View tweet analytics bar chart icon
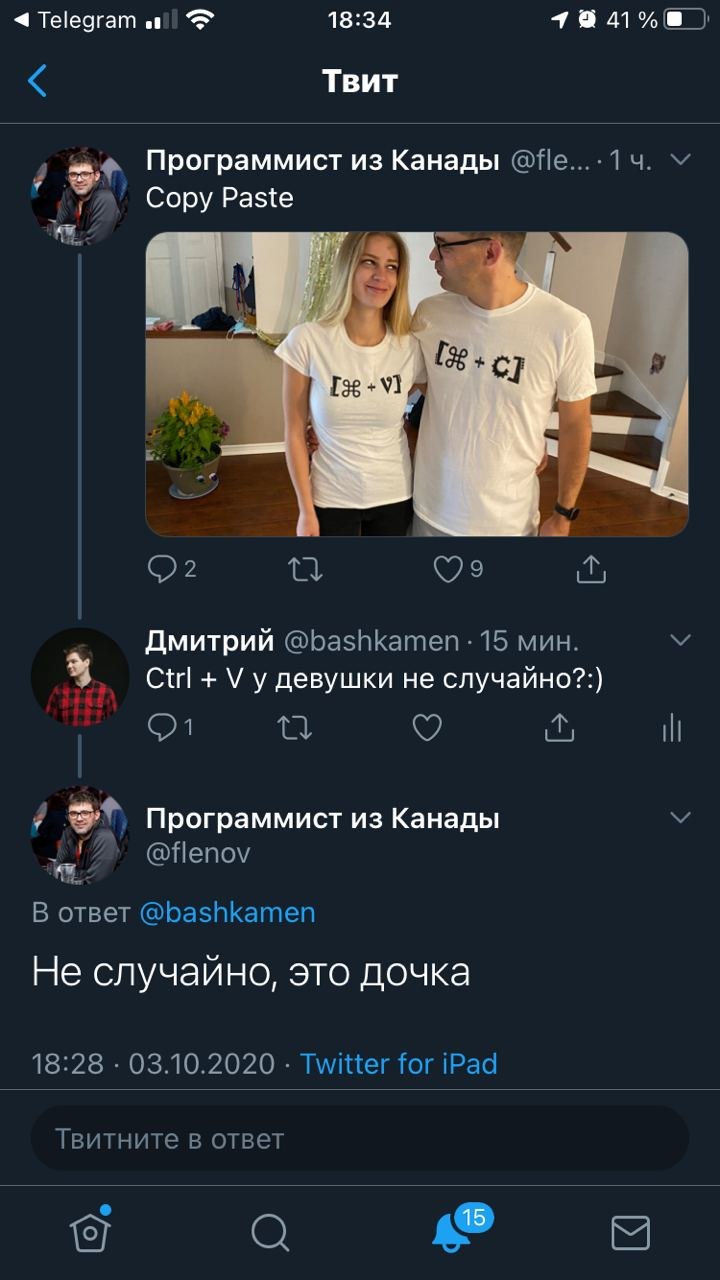Image resolution: width=720 pixels, height=1280 pixels. (x=672, y=728)
